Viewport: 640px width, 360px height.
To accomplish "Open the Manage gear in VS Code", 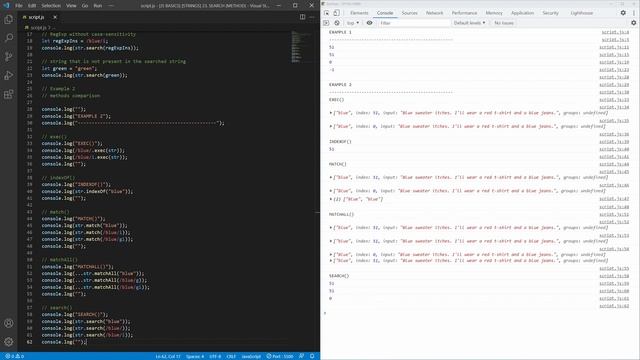I will 9,342.
